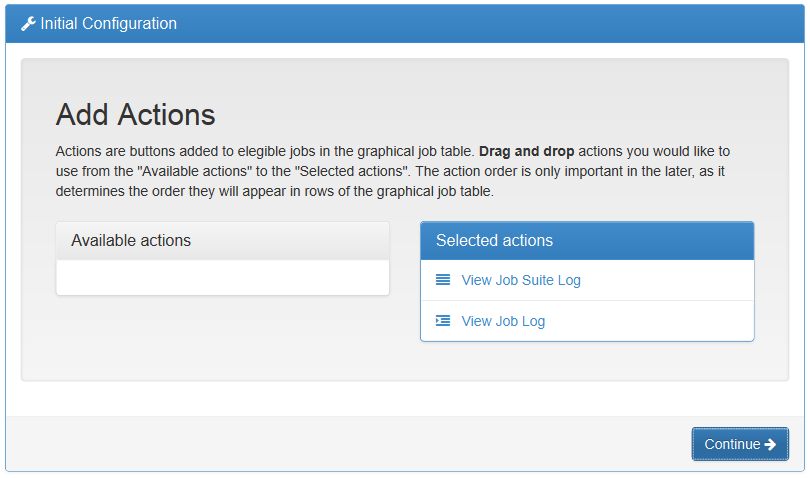
Task: Open the View Job Suite Log link
Action: (521, 280)
